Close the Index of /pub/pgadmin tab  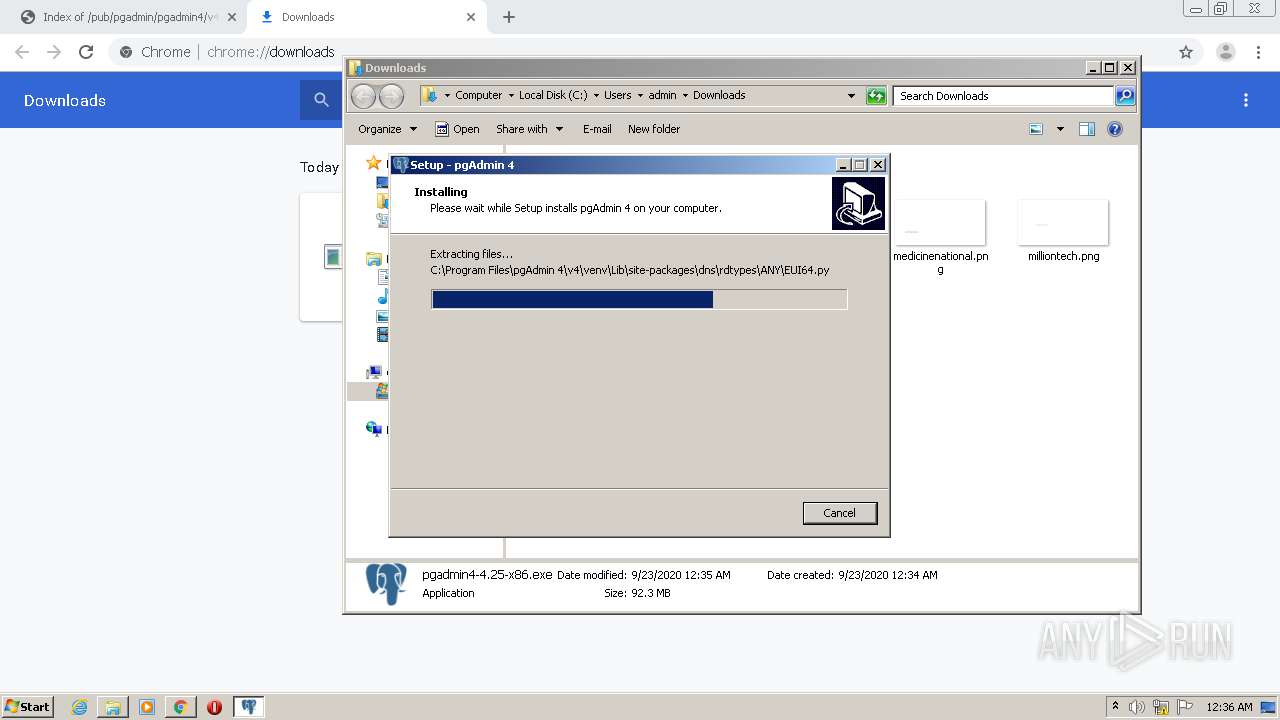(231, 17)
